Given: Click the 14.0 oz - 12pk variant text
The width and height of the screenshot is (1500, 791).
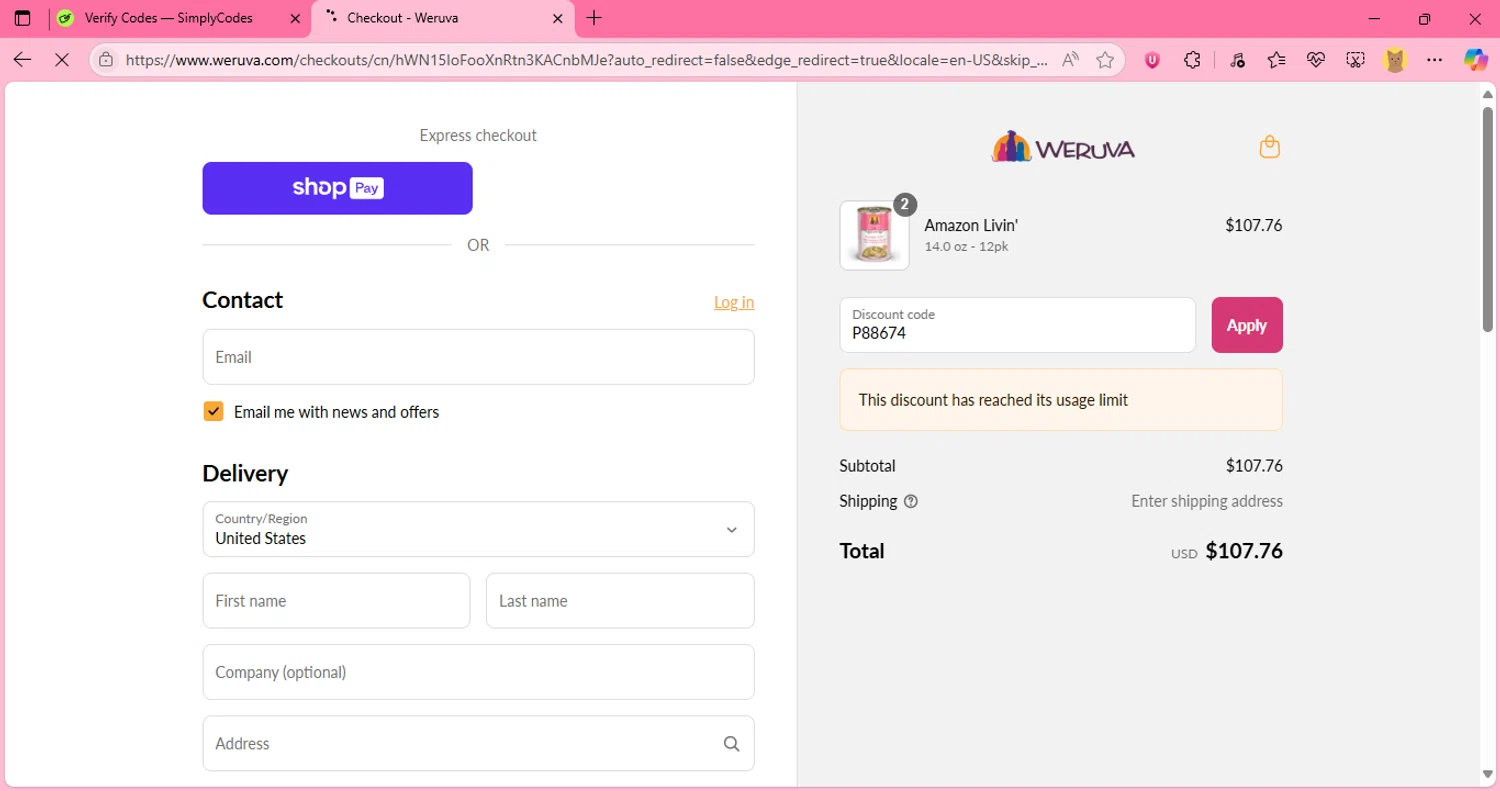Looking at the screenshot, I should [x=966, y=247].
